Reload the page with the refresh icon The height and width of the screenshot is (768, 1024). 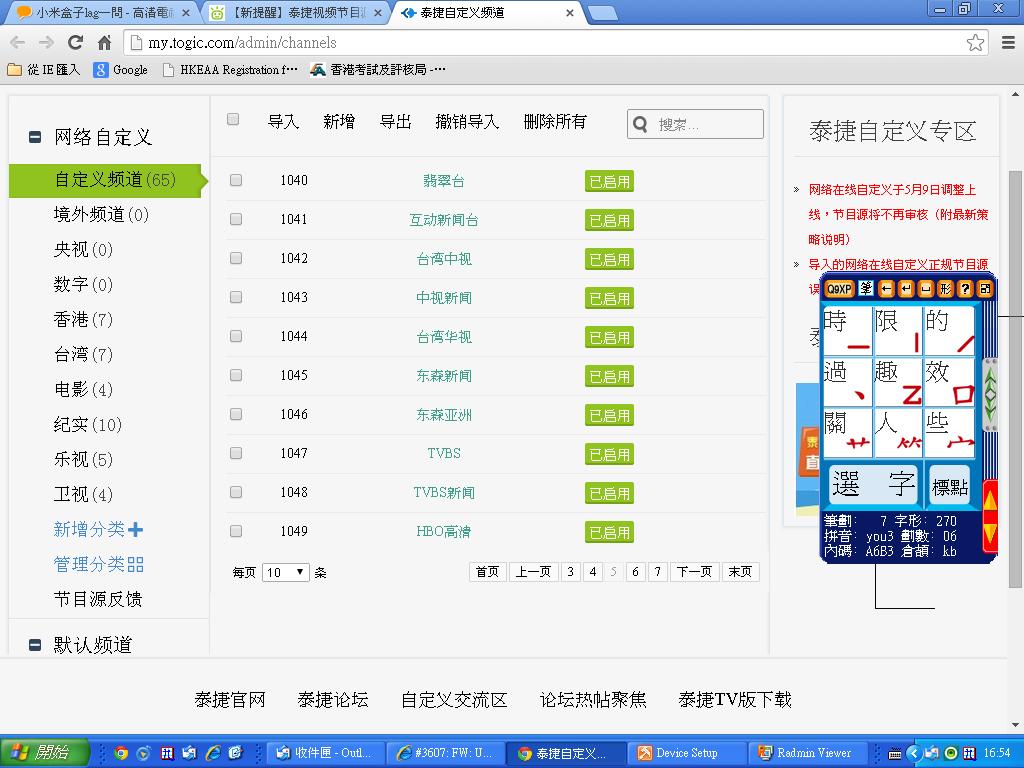76,43
